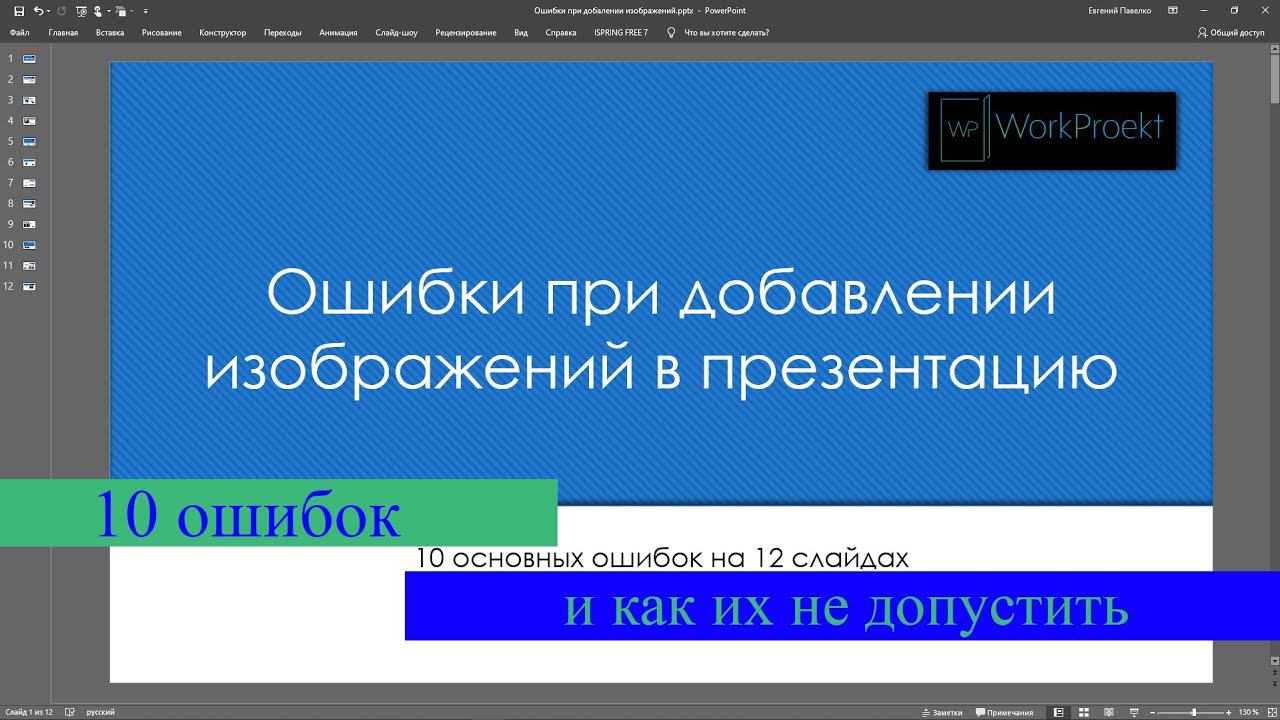Toggle the touch/mouse mode icon
This screenshot has width=1280, height=720.
[x=98, y=11]
